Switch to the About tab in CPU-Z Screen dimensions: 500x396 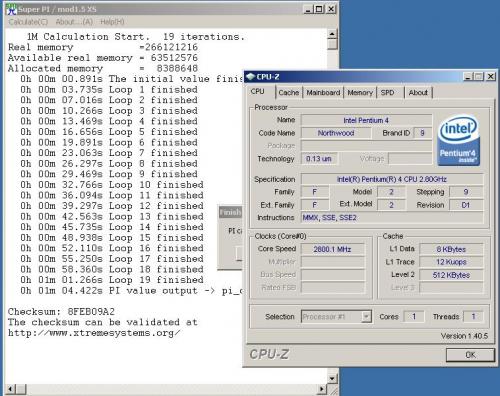418,93
